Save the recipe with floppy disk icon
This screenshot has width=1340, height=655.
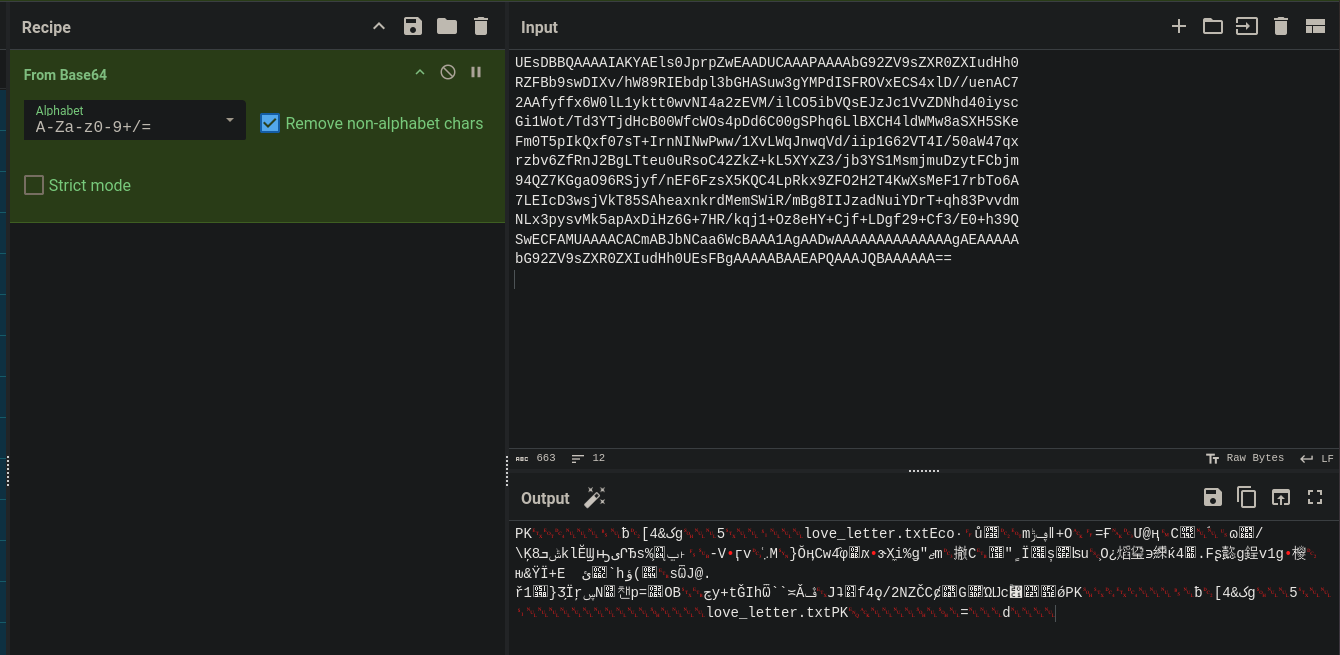click(x=413, y=27)
